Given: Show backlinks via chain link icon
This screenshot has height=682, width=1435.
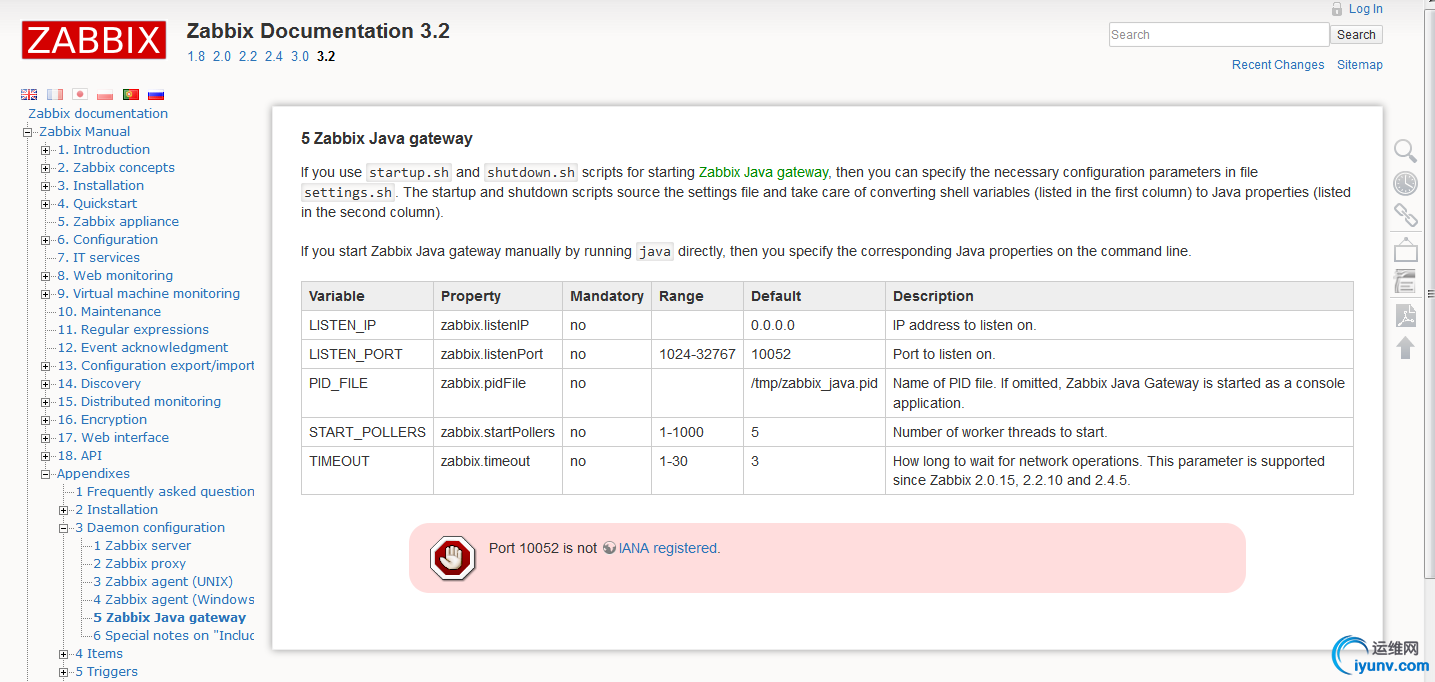Looking at the screenshot, I should [x=1406, y=215].
